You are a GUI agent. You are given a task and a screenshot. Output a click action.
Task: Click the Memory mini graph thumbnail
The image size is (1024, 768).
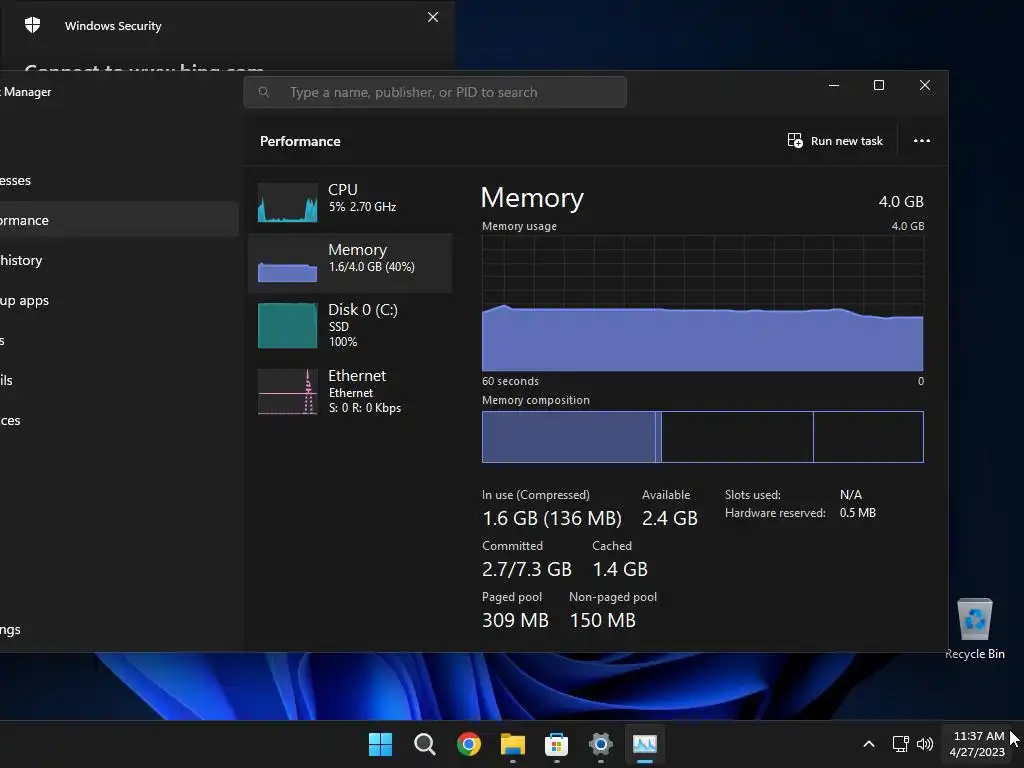click(287, 263)
